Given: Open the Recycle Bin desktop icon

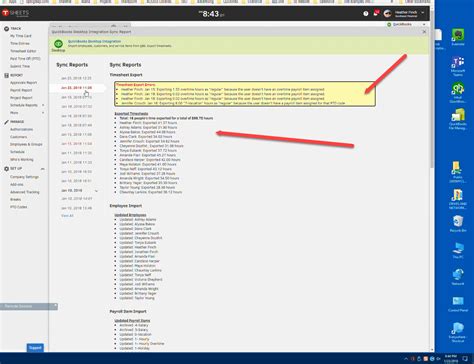Looking at the screenshot, I should coord(458,223).
